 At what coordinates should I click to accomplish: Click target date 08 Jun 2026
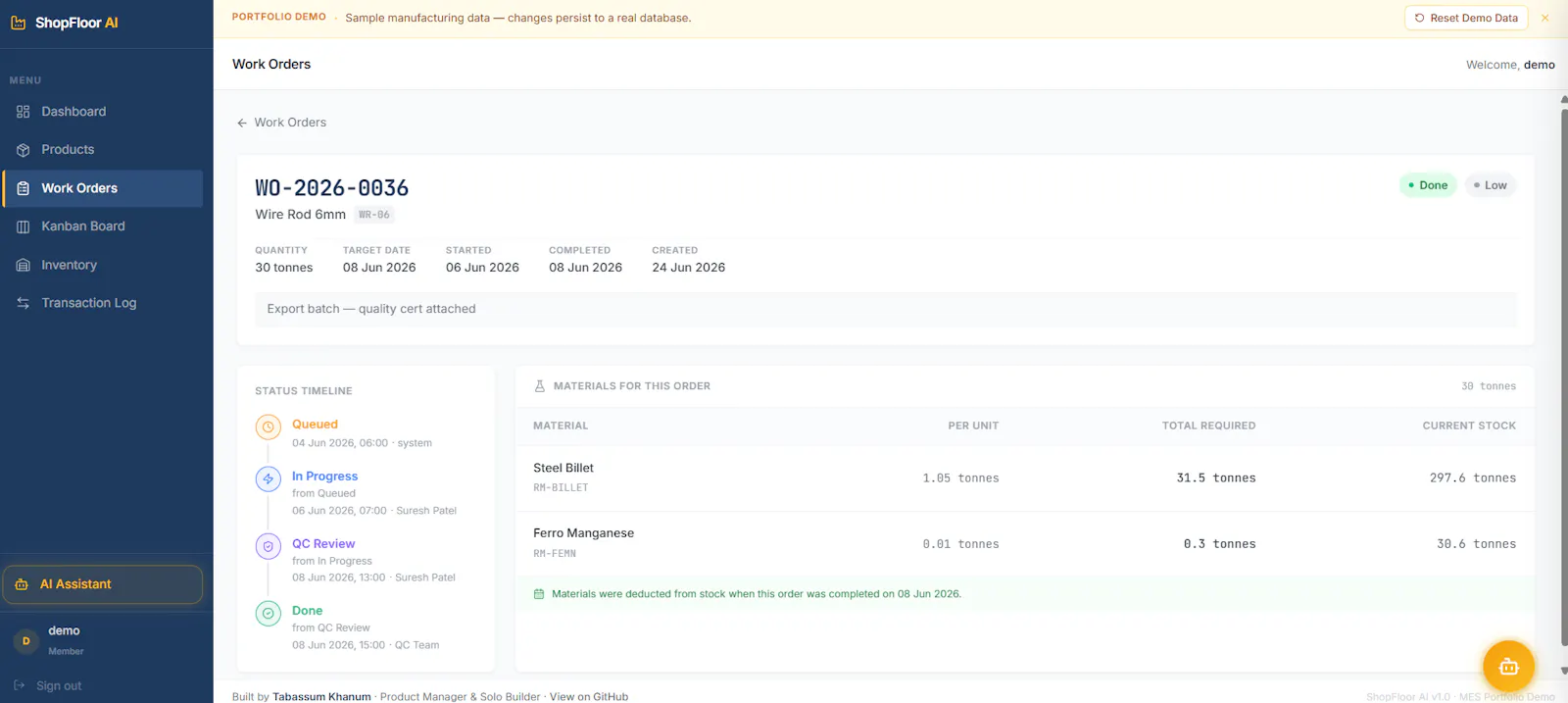(x=379, y=268)
